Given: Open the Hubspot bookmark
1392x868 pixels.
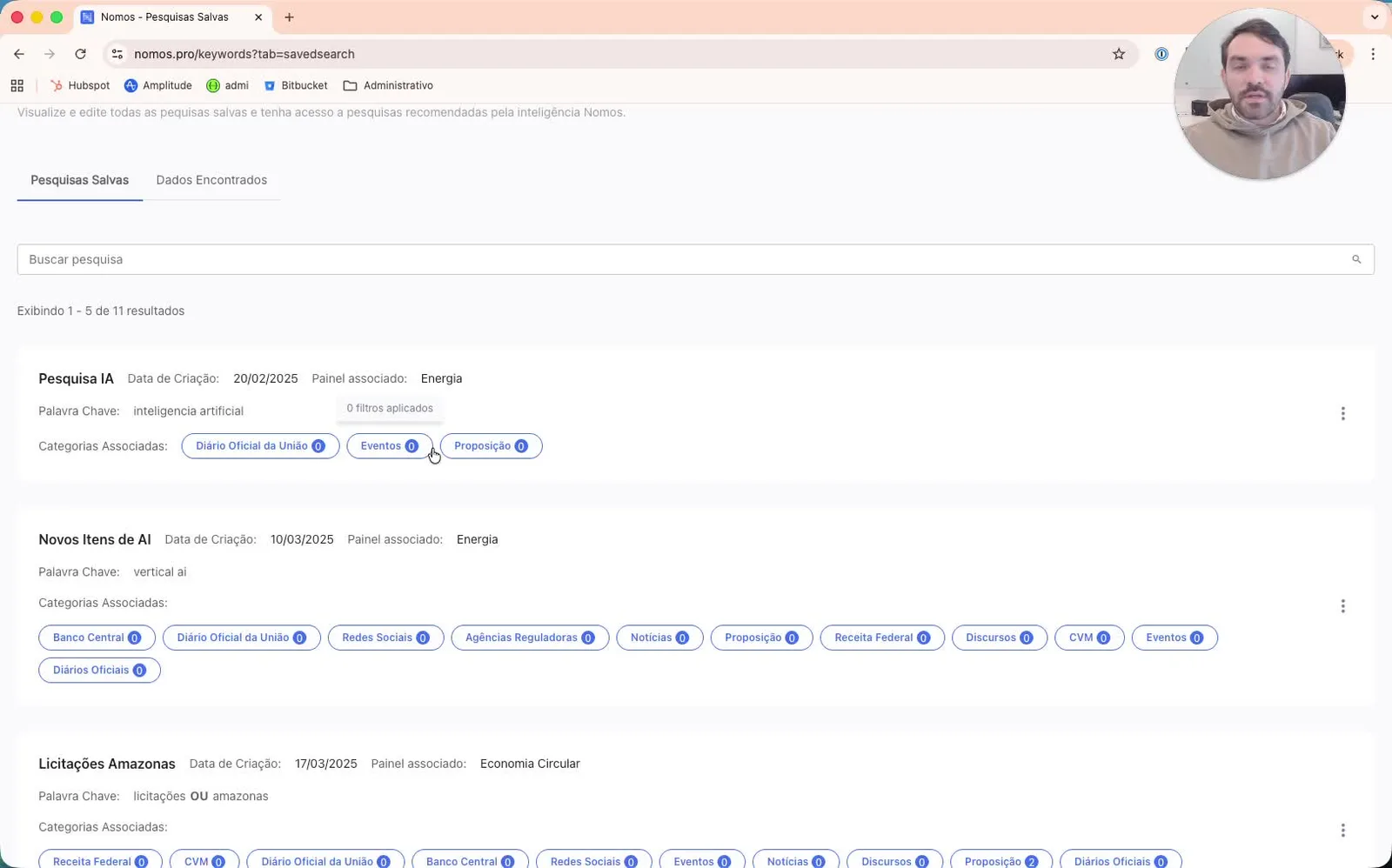Looking at the screenshot, I should pyautogui.click(x=80, y=85).
